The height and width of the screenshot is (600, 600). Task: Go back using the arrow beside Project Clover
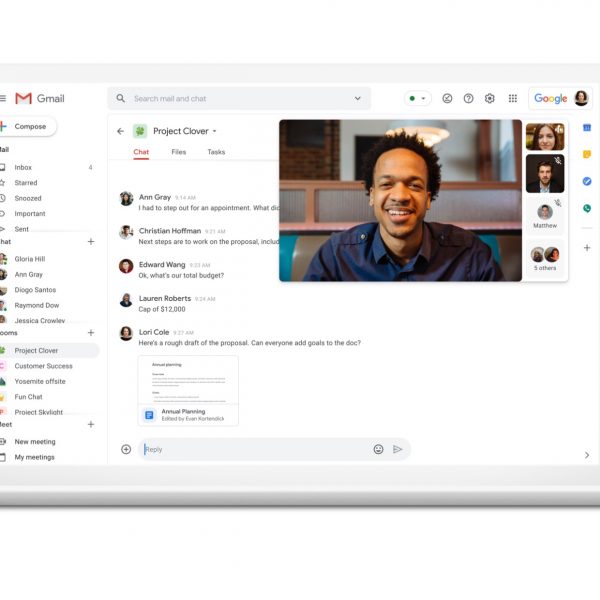pyautogui.click(x=121, y=131)
